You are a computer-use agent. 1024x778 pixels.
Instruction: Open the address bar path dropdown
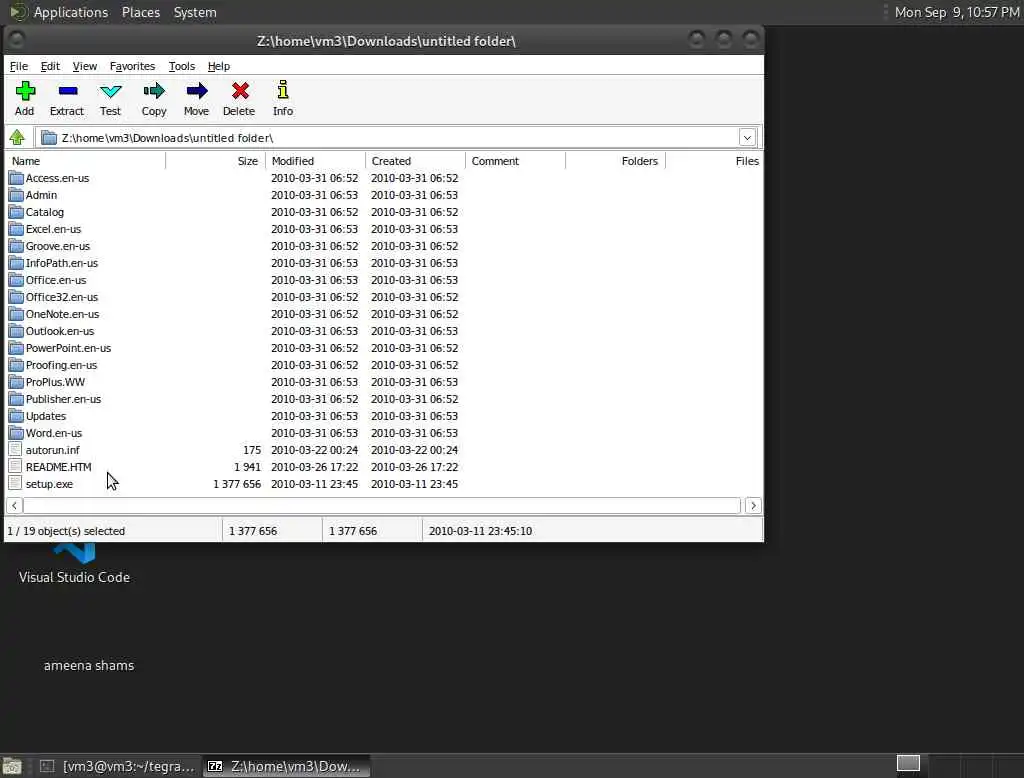pyautogui.click(x=747, y=137)
